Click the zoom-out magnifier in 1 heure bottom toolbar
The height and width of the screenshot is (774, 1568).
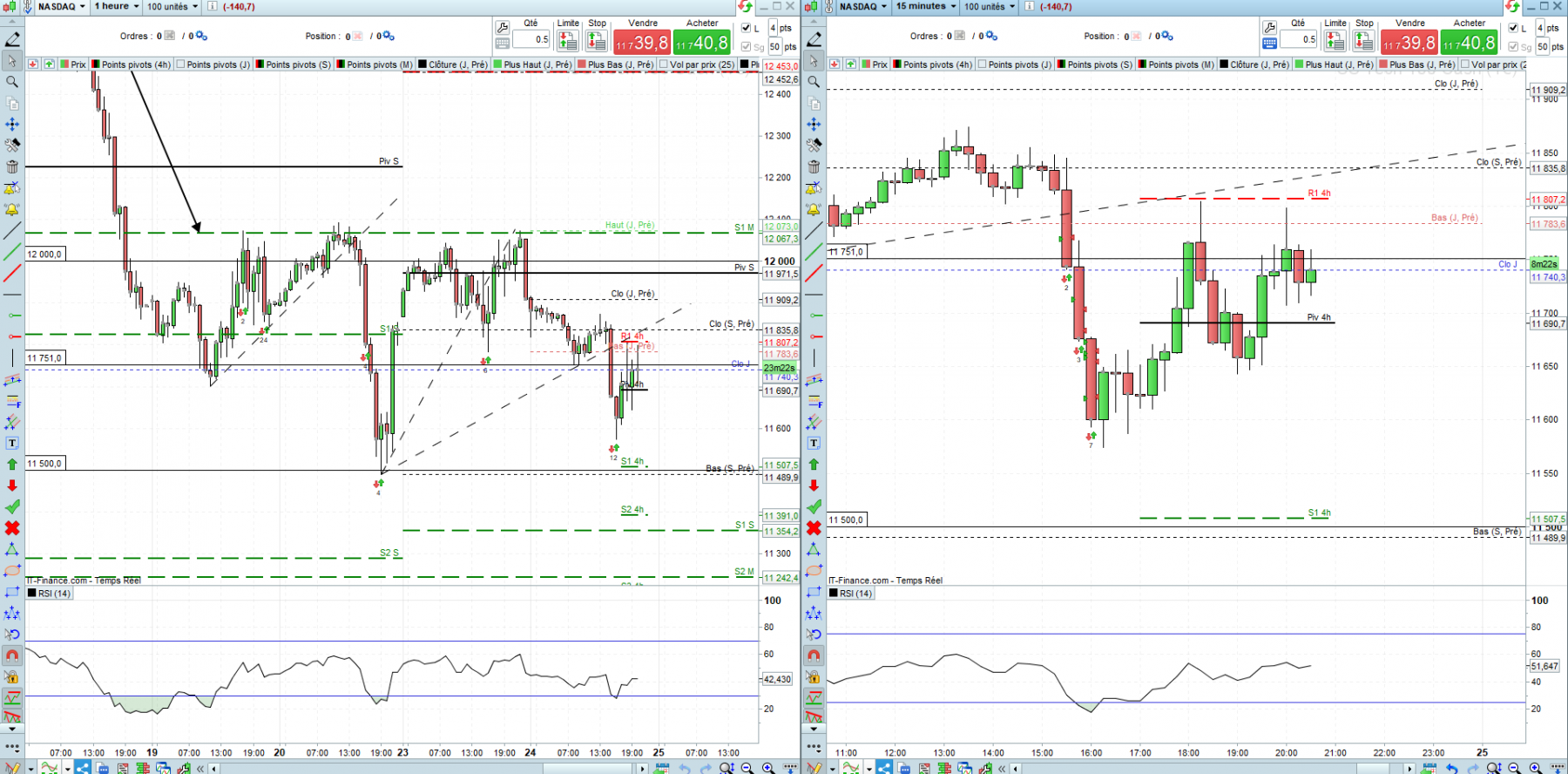pyautogui.click(x=747, y=768)
